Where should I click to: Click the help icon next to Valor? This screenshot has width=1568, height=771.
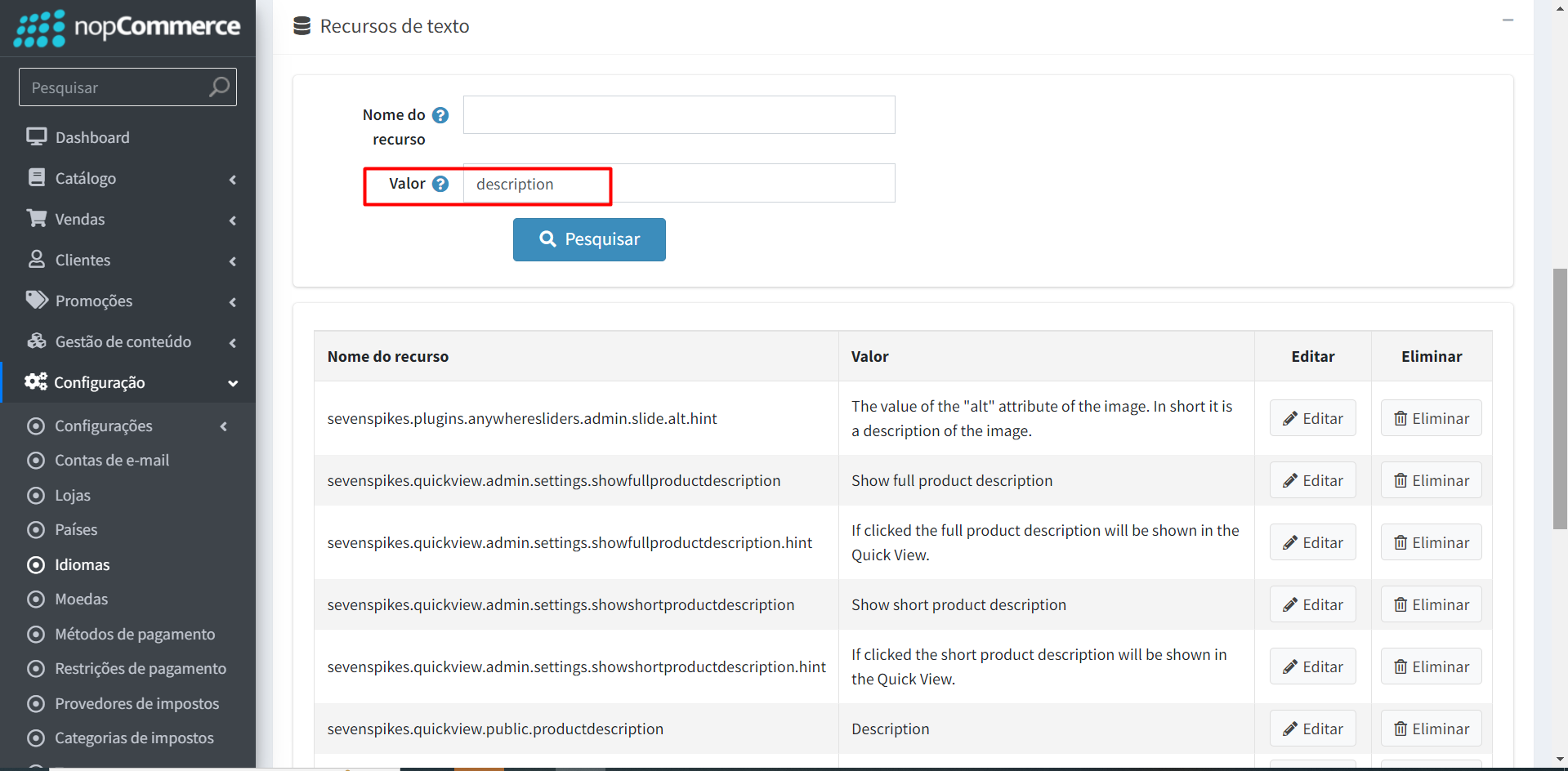441,184
